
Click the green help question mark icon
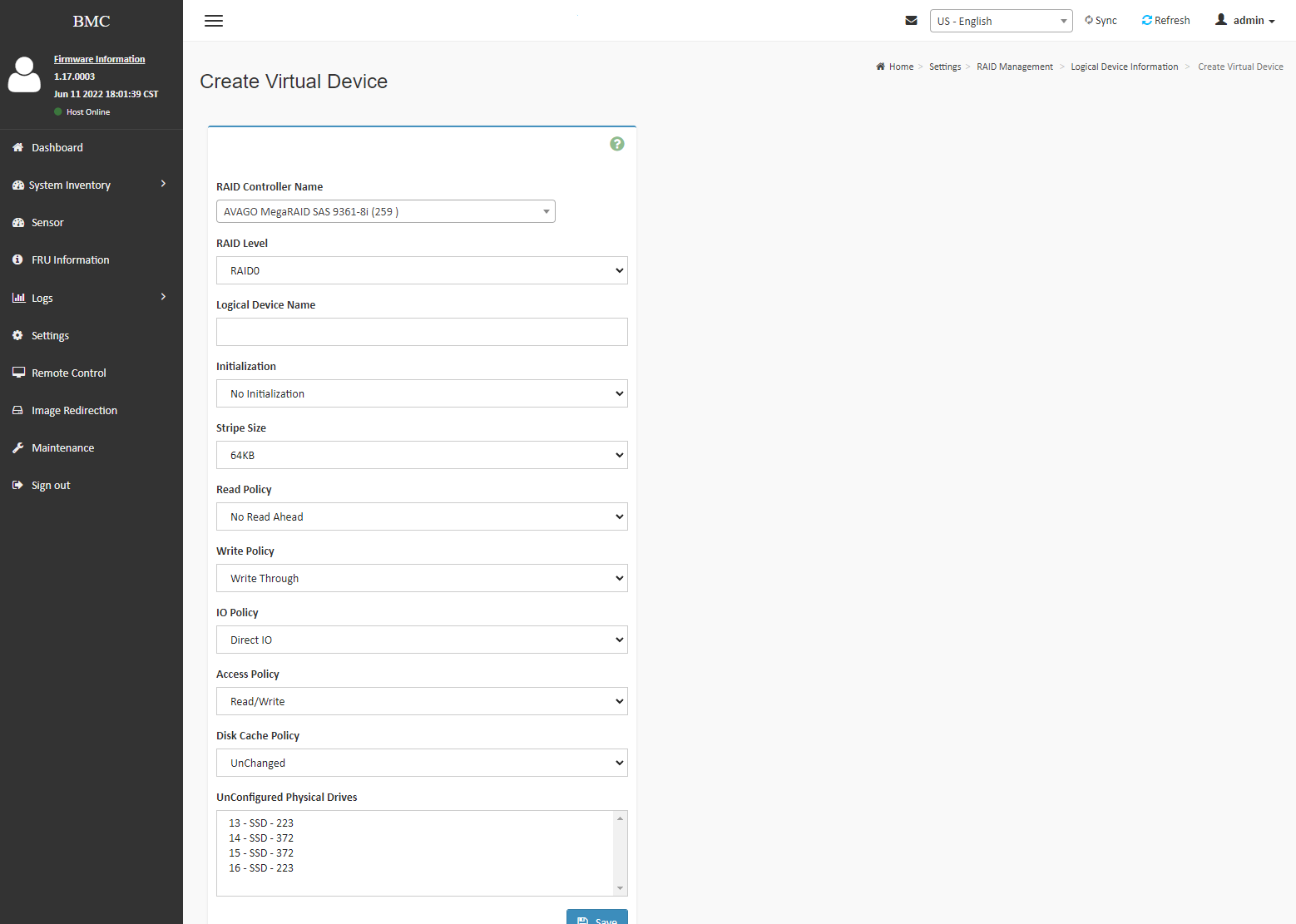point(616,144)
